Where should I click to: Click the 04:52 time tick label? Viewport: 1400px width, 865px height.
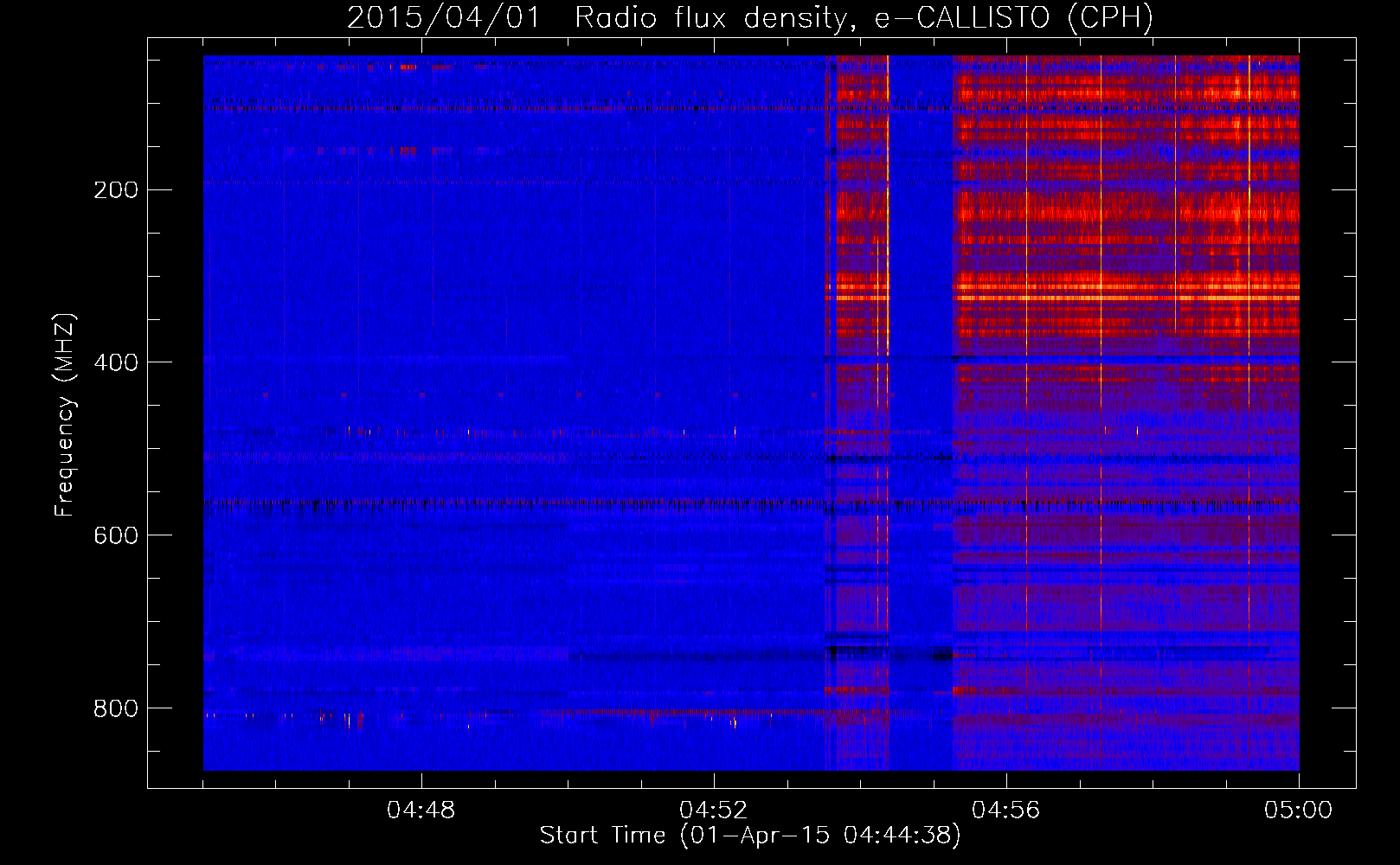[x=714, y=811]
